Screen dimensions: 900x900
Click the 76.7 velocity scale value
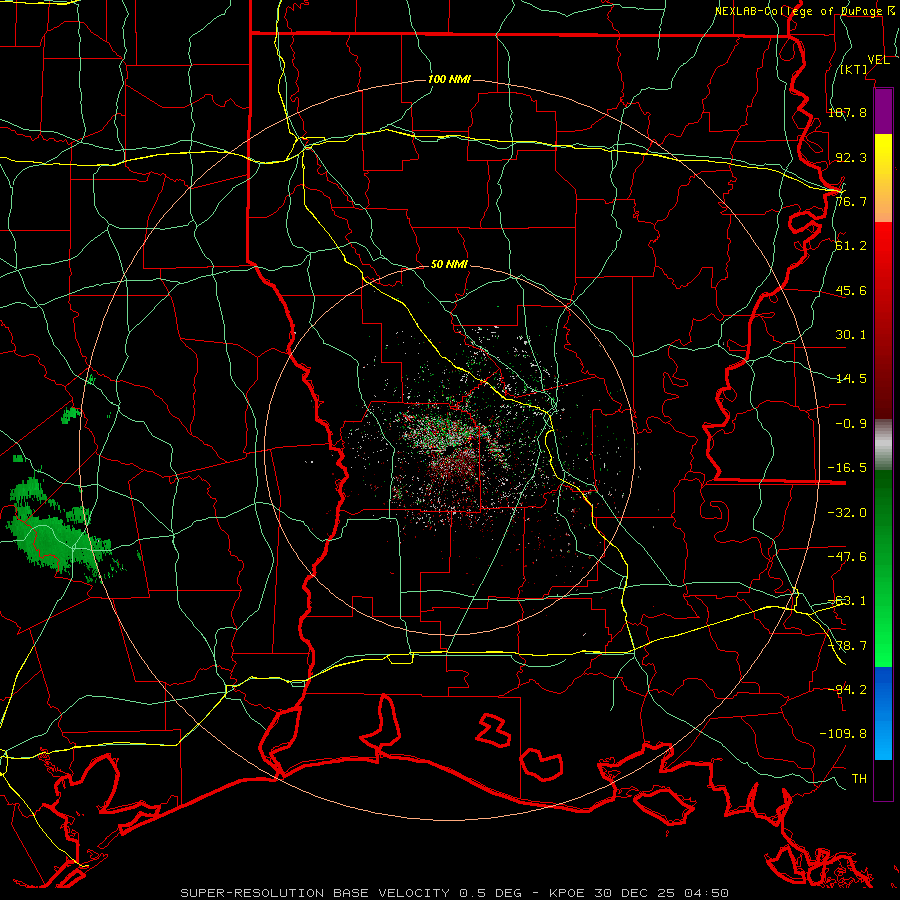tap(851, 201)
